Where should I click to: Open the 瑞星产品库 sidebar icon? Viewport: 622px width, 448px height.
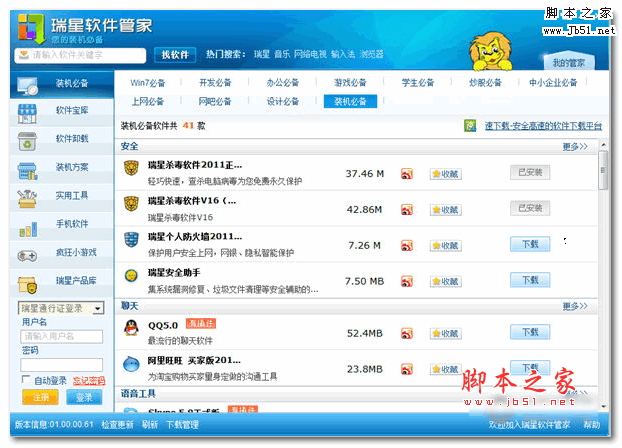click(x=27, y=285)
